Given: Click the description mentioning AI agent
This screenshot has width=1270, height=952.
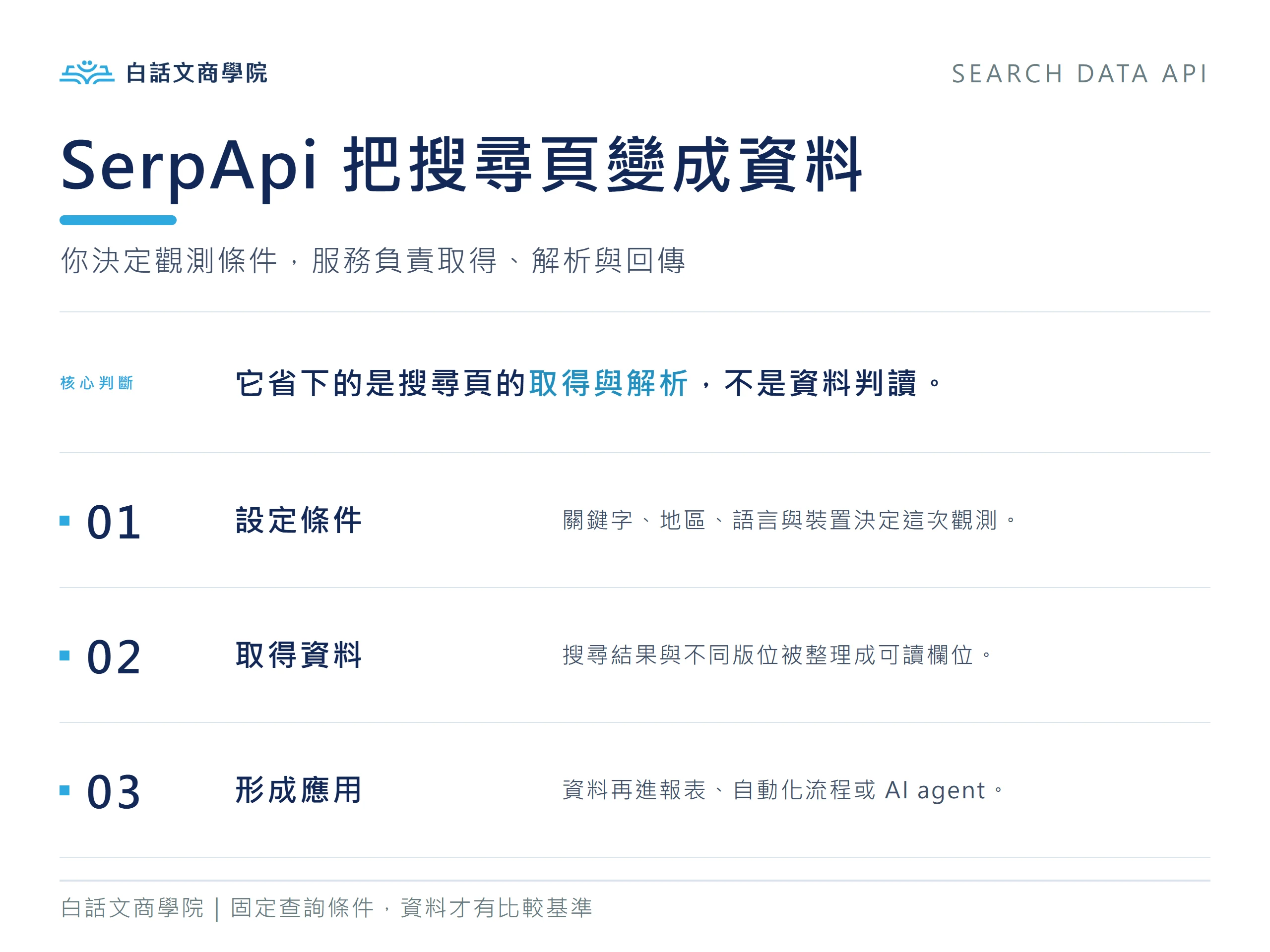Looking at the screenshot, I should point(783,790).
